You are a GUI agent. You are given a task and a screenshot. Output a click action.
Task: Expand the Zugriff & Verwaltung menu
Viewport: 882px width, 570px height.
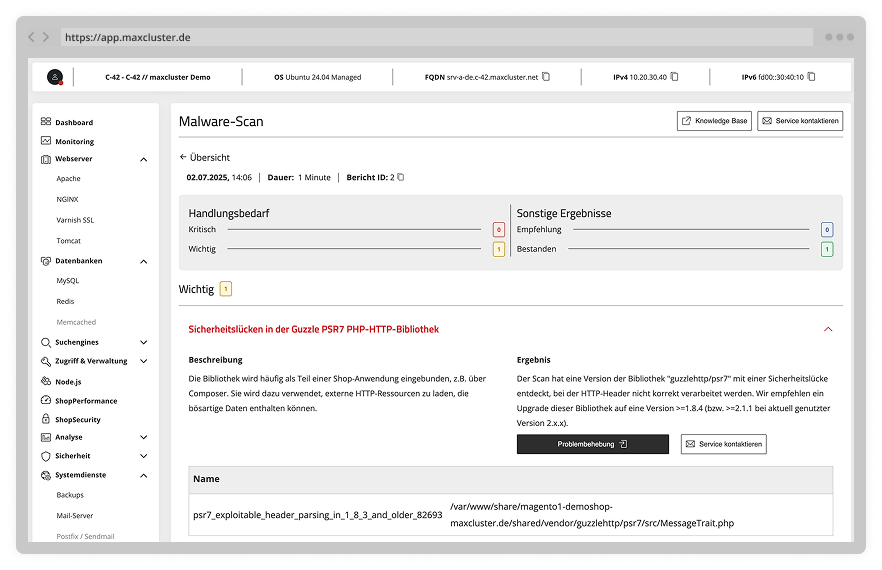coord(144,361)
